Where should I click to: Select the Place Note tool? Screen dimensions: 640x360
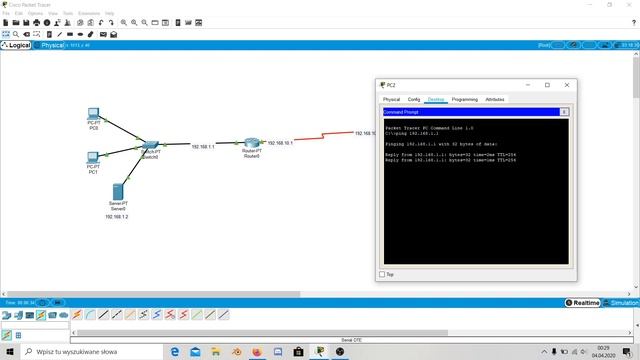[49, 34]
